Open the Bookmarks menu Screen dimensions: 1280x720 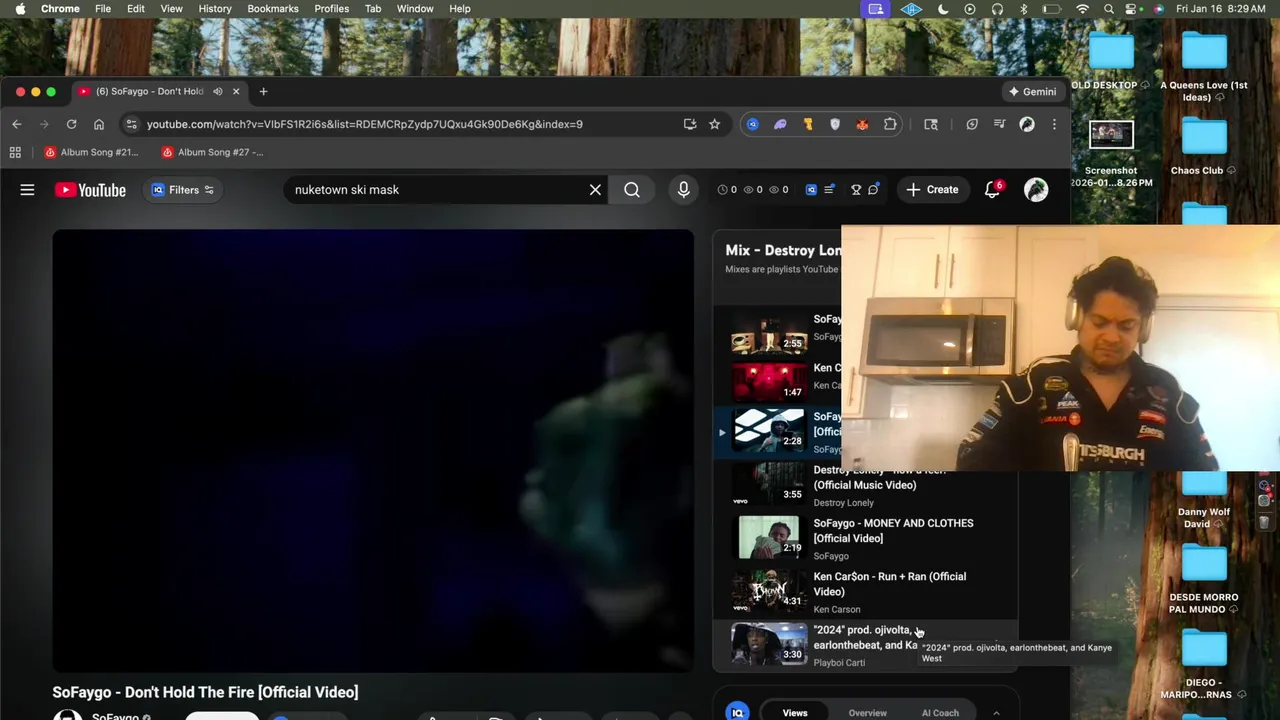(273, 9)
